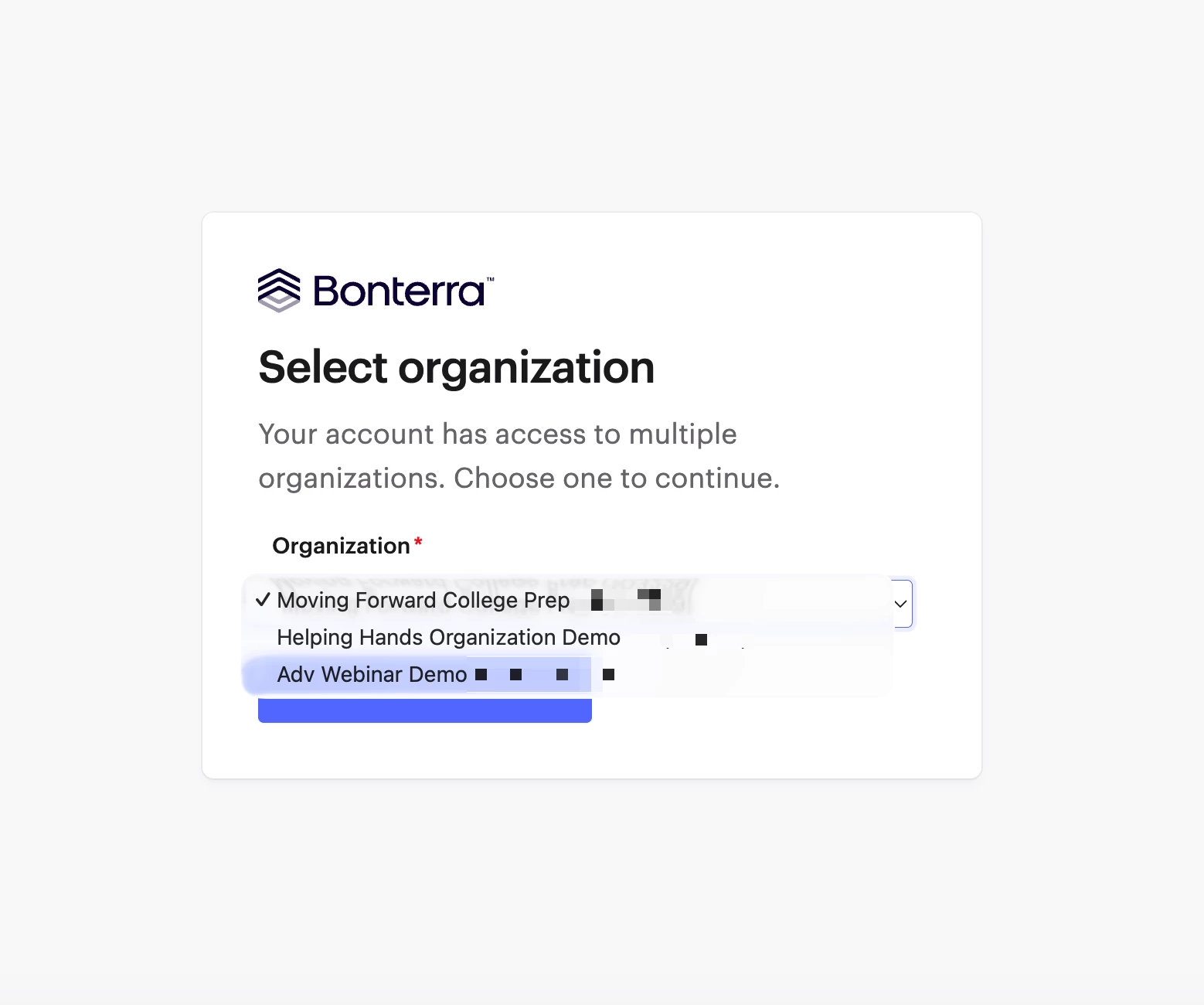Click the trademark symbol after Bonterra
Viewport: 1204px width, 1005px height.
coord(490,279)
